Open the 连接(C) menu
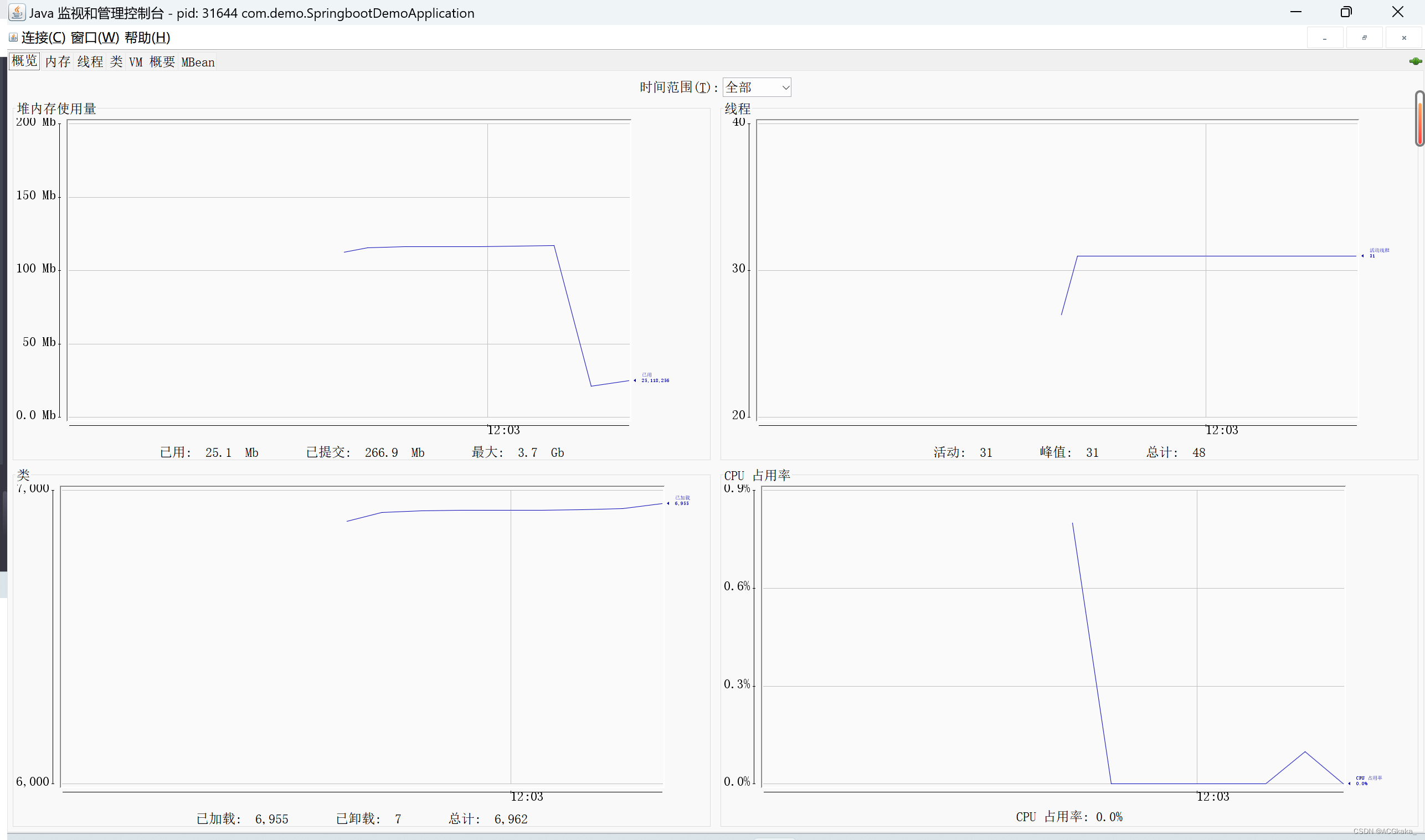 pos(43,37)
